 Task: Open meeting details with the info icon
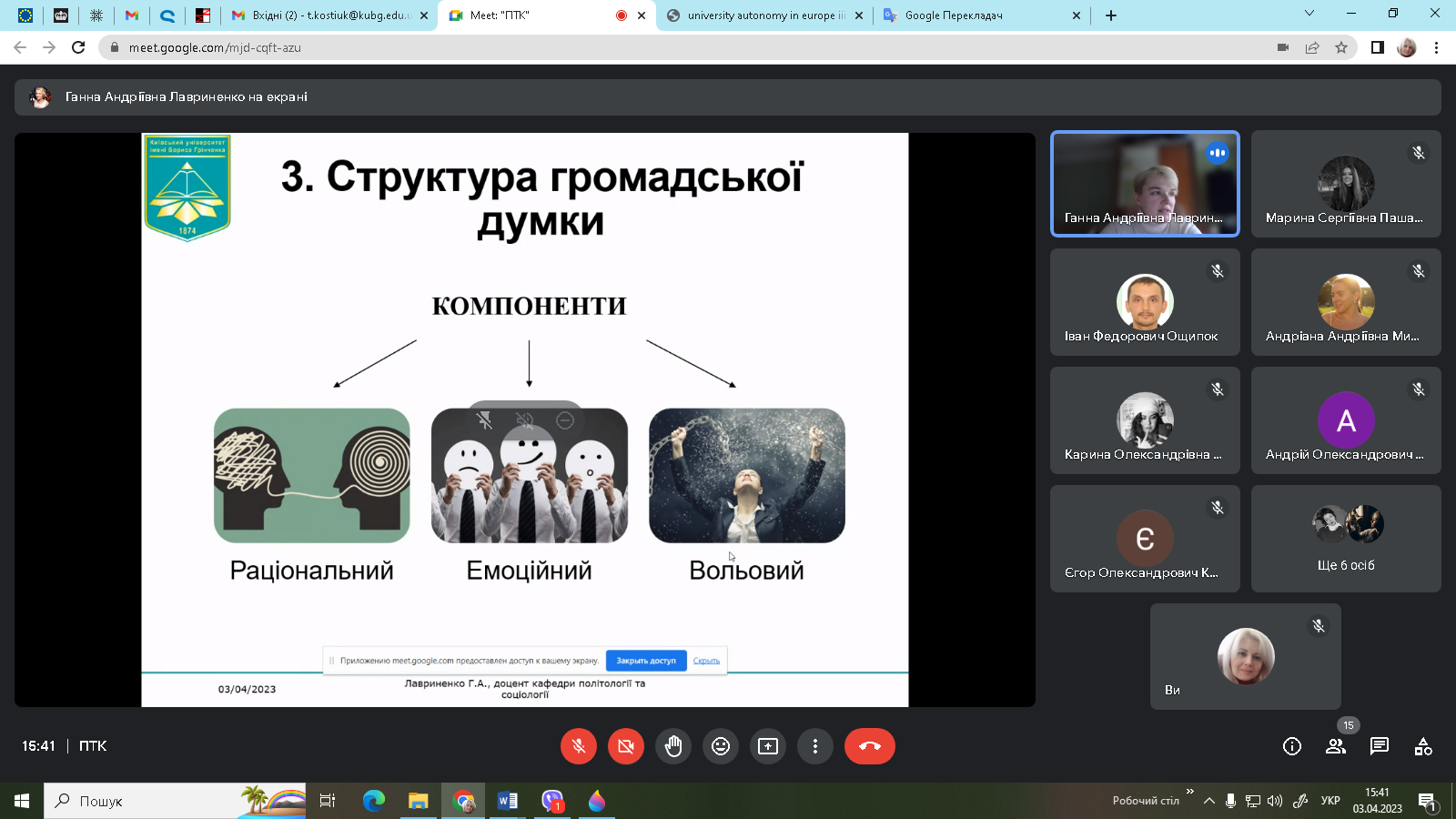point(1291,746)
